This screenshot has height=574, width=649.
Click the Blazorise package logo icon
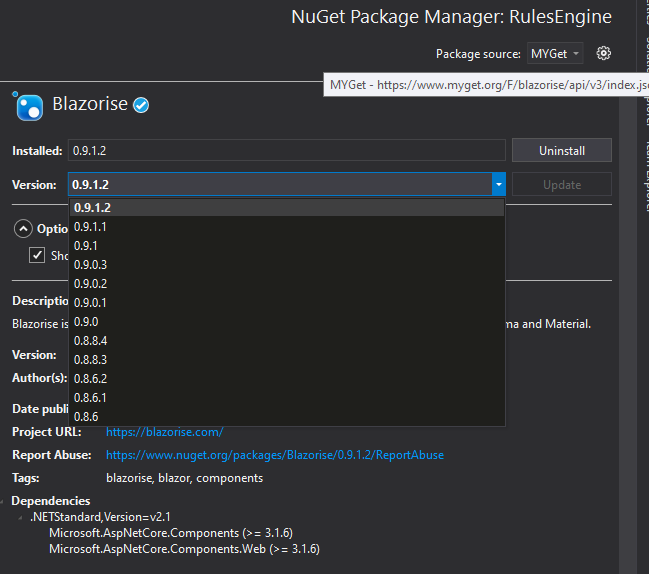(29, 107)
